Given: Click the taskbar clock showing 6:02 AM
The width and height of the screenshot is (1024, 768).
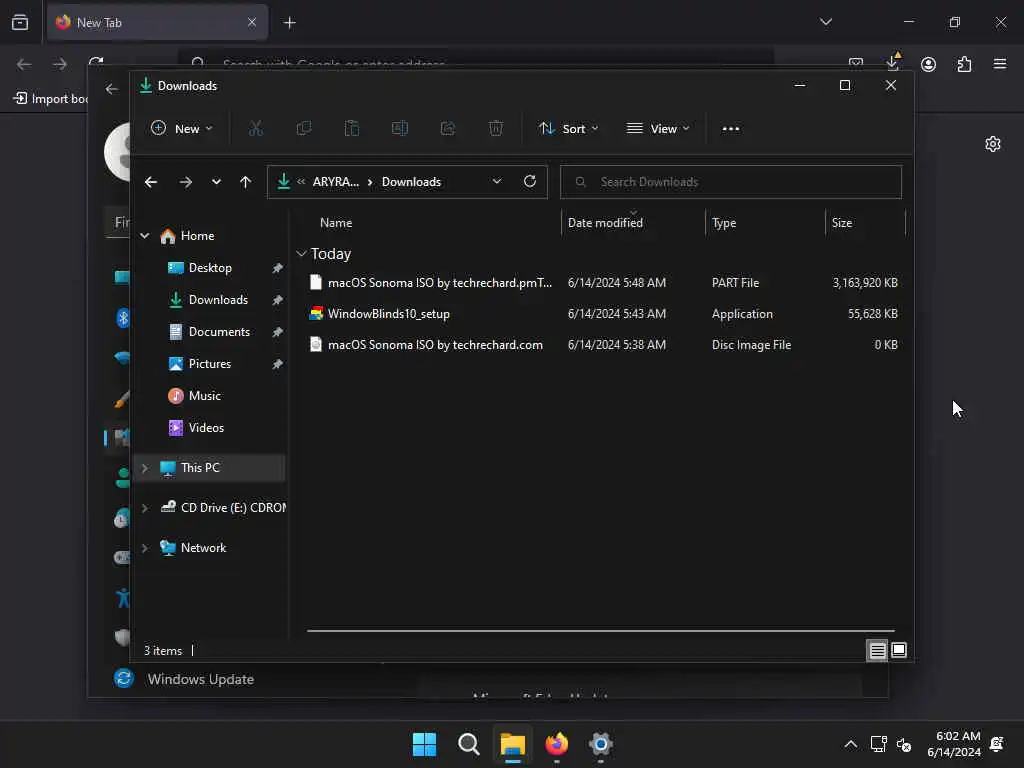Looking at the screenshot, I should tap(954, 744).
